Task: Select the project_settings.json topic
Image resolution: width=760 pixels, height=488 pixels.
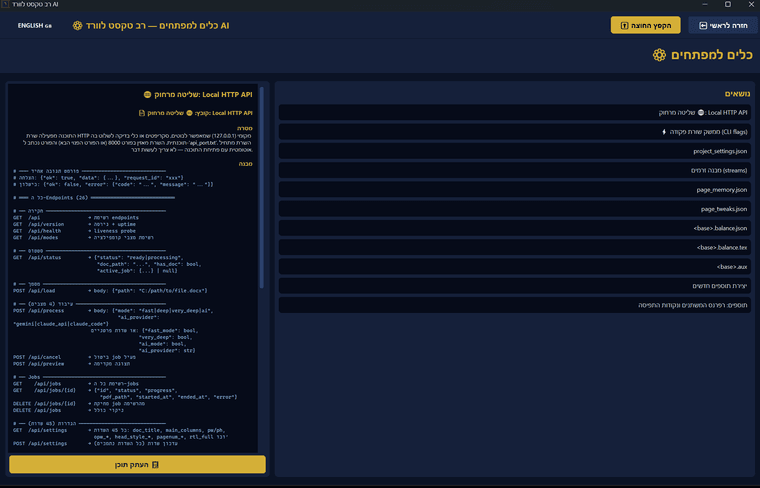Action: (x=514, y=151)
